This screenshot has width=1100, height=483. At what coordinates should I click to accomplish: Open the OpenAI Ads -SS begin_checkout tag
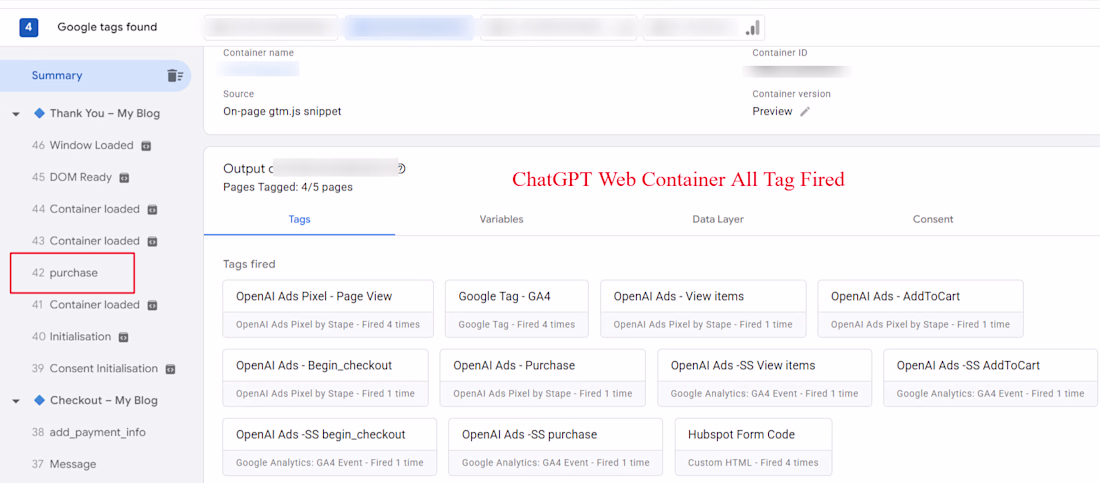click(329, 447)
